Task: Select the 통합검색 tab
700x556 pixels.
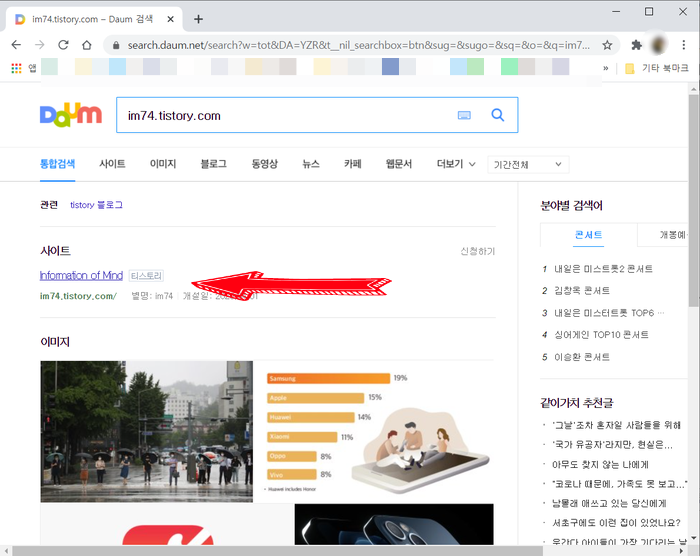Action: pyautogui.click(x=57, y=164)
